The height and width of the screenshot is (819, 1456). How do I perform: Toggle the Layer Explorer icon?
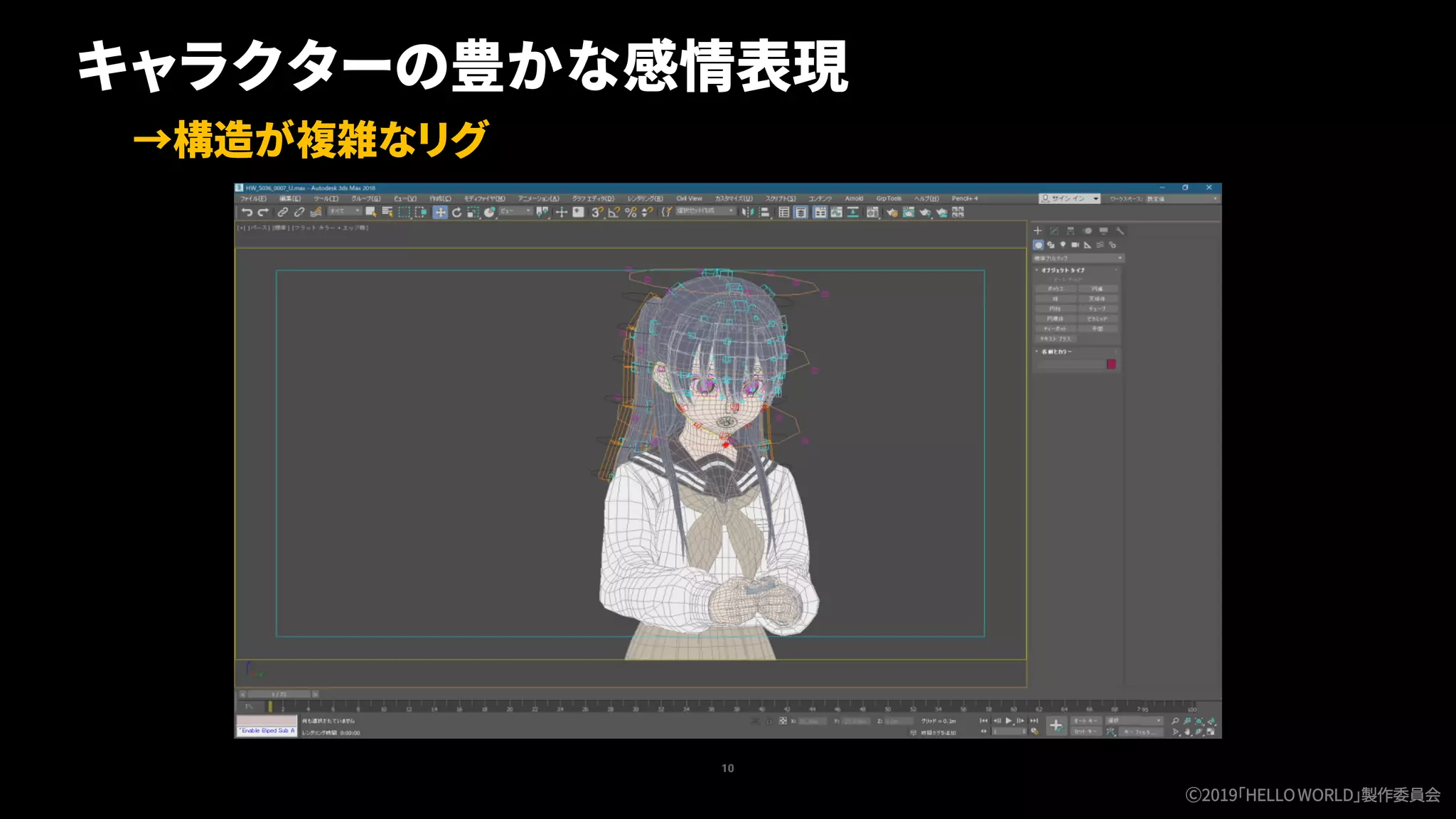pos(801,212)
